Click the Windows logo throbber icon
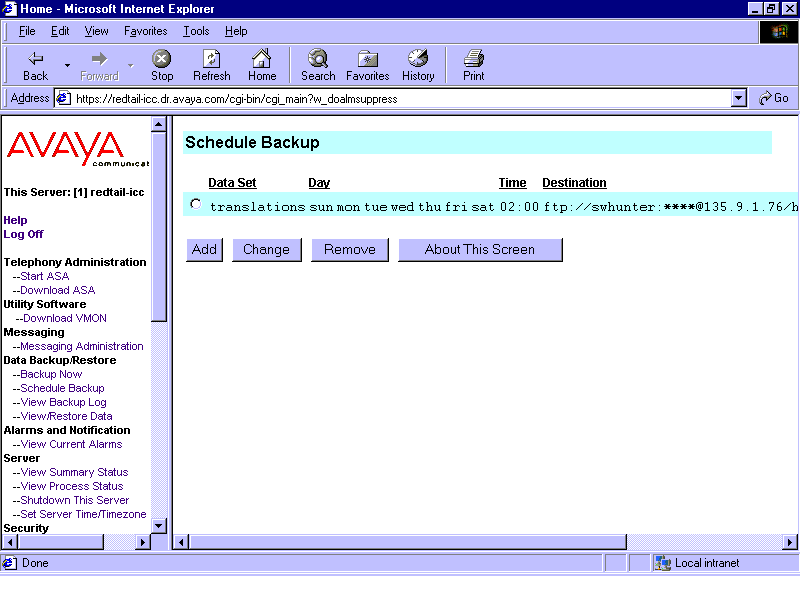800x600 pixels. click(779, 32)
